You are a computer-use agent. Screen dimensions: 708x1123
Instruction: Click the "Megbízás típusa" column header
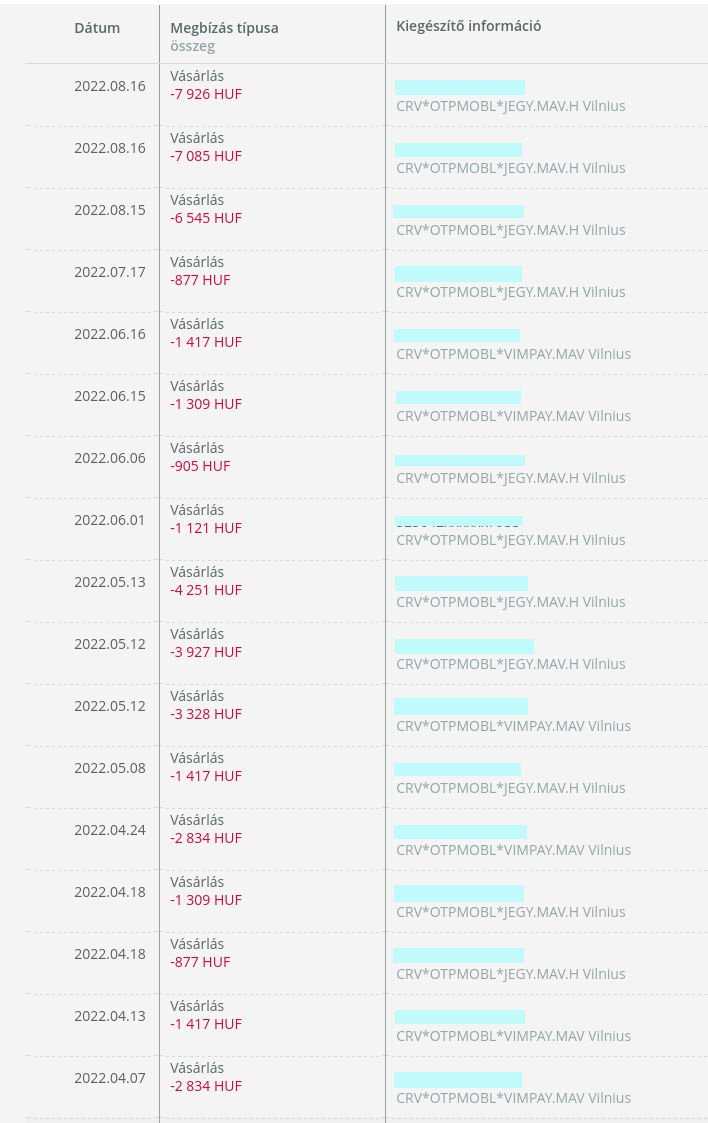pos(224,28)
